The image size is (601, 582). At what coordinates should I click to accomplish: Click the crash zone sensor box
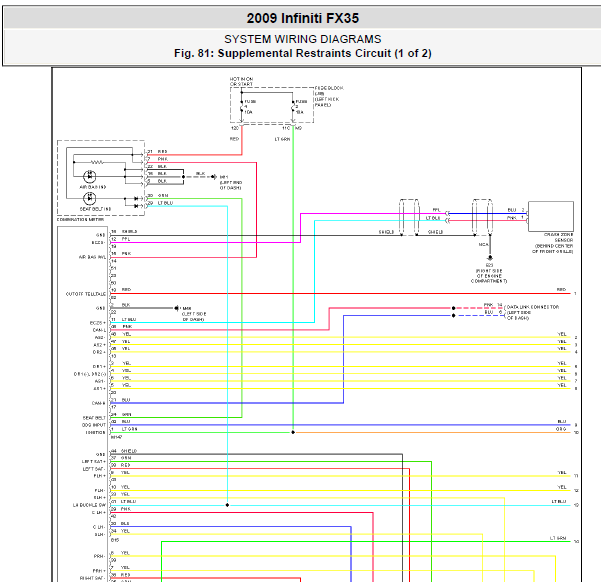(x=551, y=217)
